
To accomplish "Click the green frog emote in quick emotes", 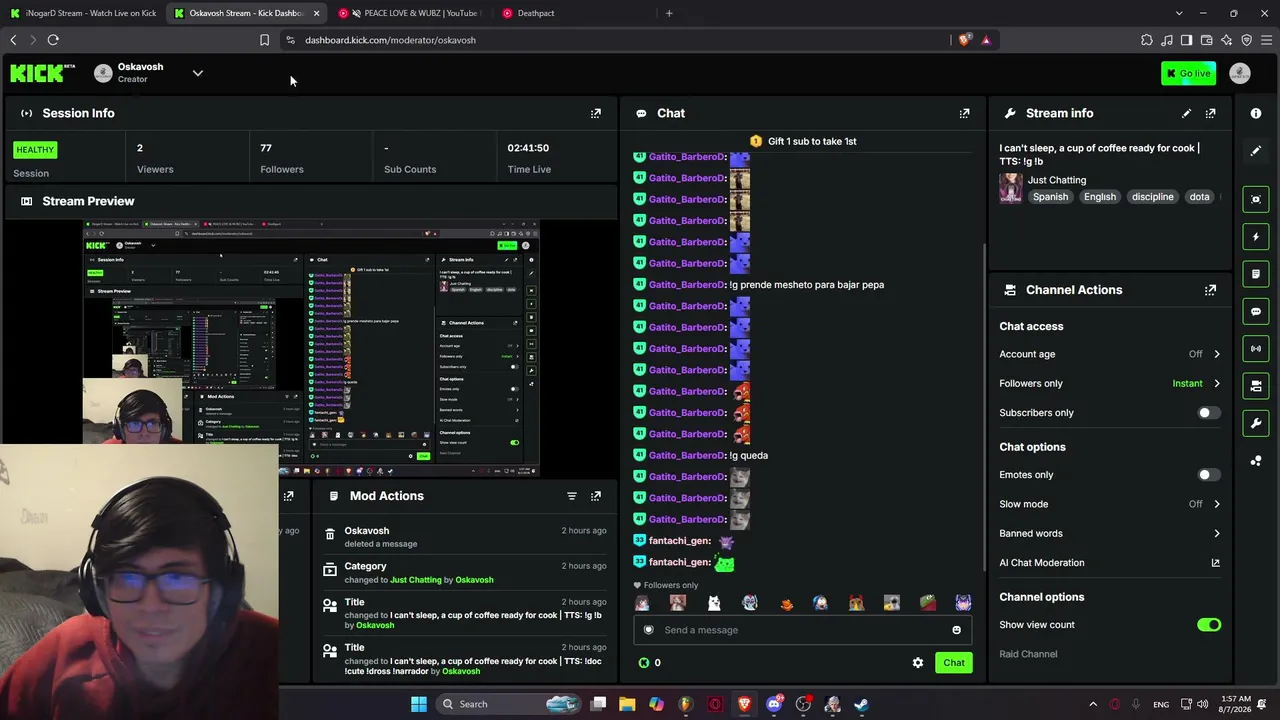I will coord(927,603).
